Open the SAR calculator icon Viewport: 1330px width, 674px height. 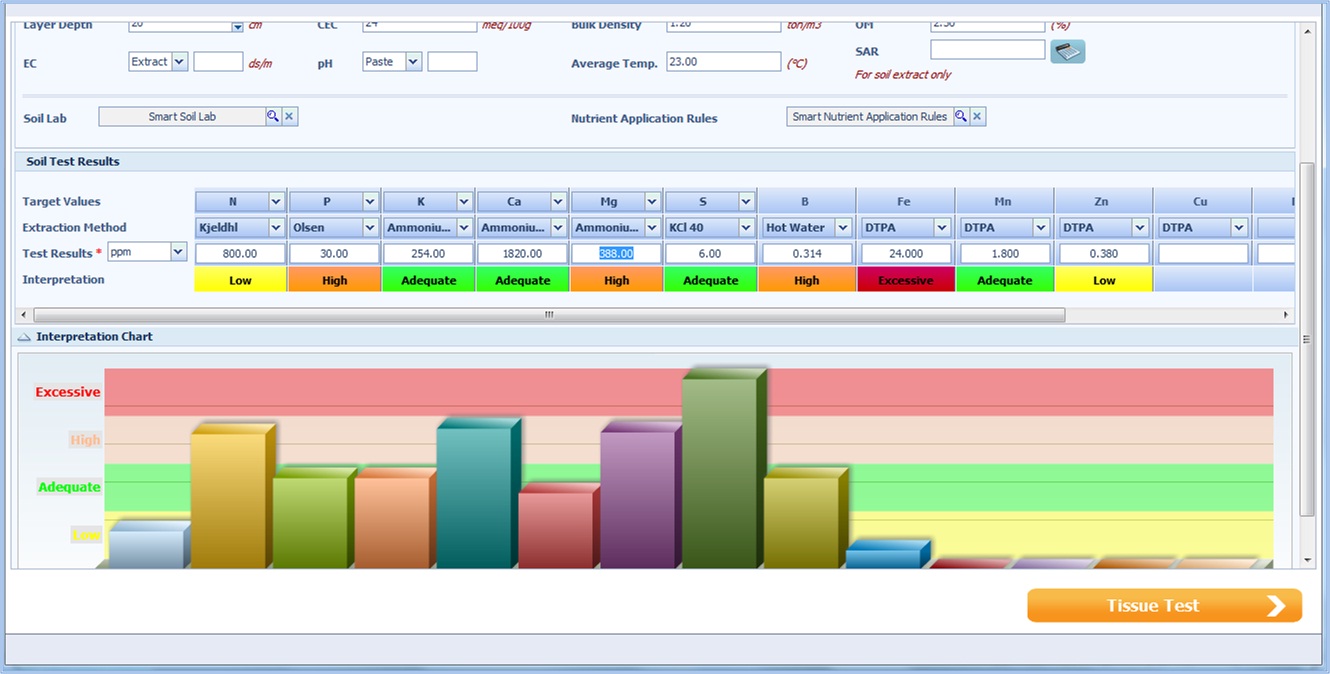pos(1067,52)
